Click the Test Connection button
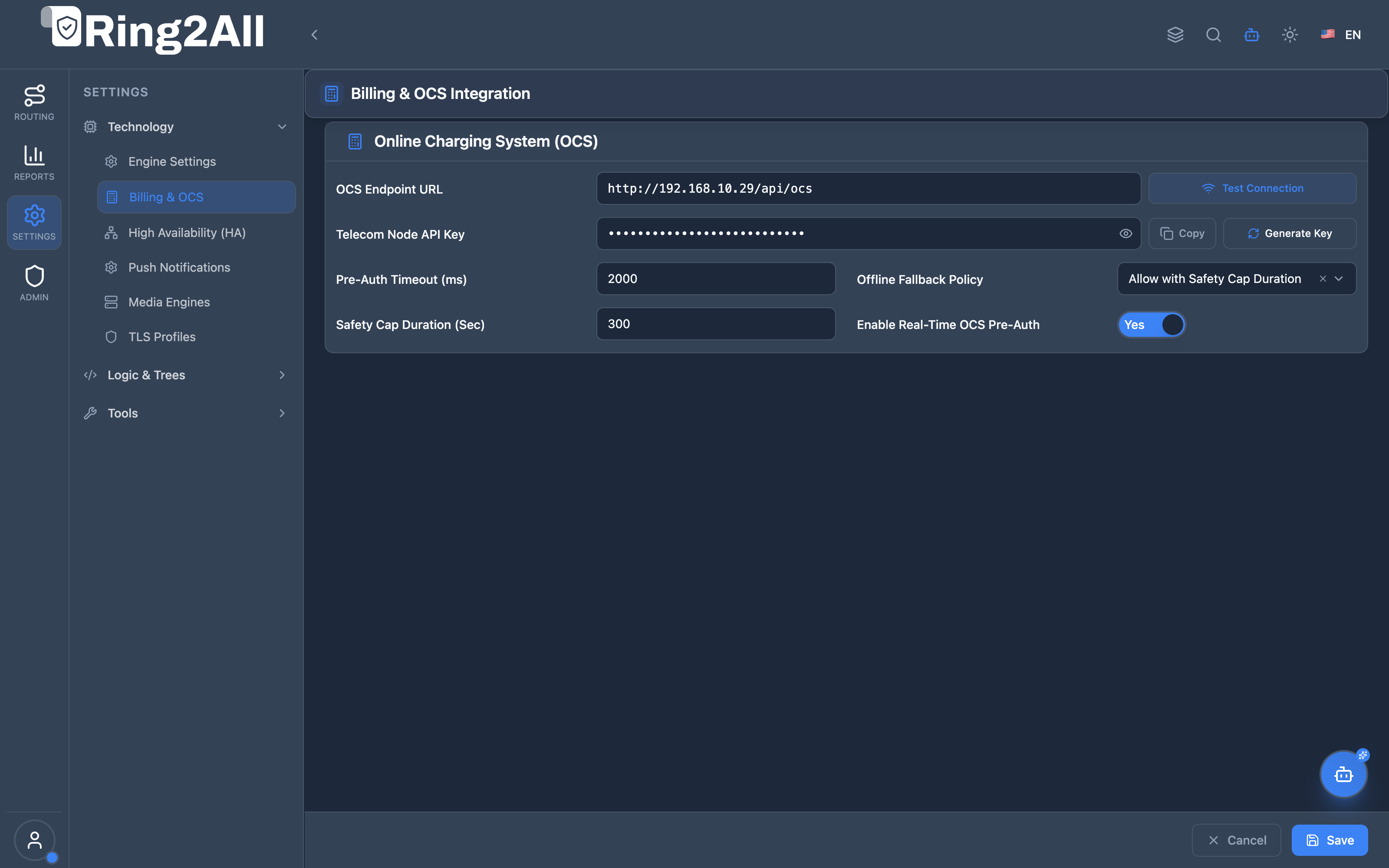The height and width of the screenshot is (868, 1389). (x=1252, y=188)
